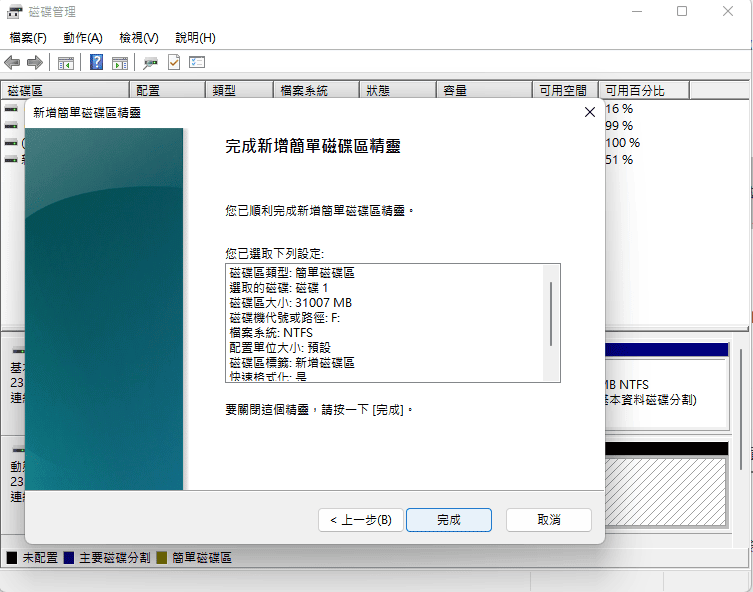Screen dimensions: 753x592
Task: Open the 檔案(F) menu
Action: pyautogui.click(x=28, y=37)
